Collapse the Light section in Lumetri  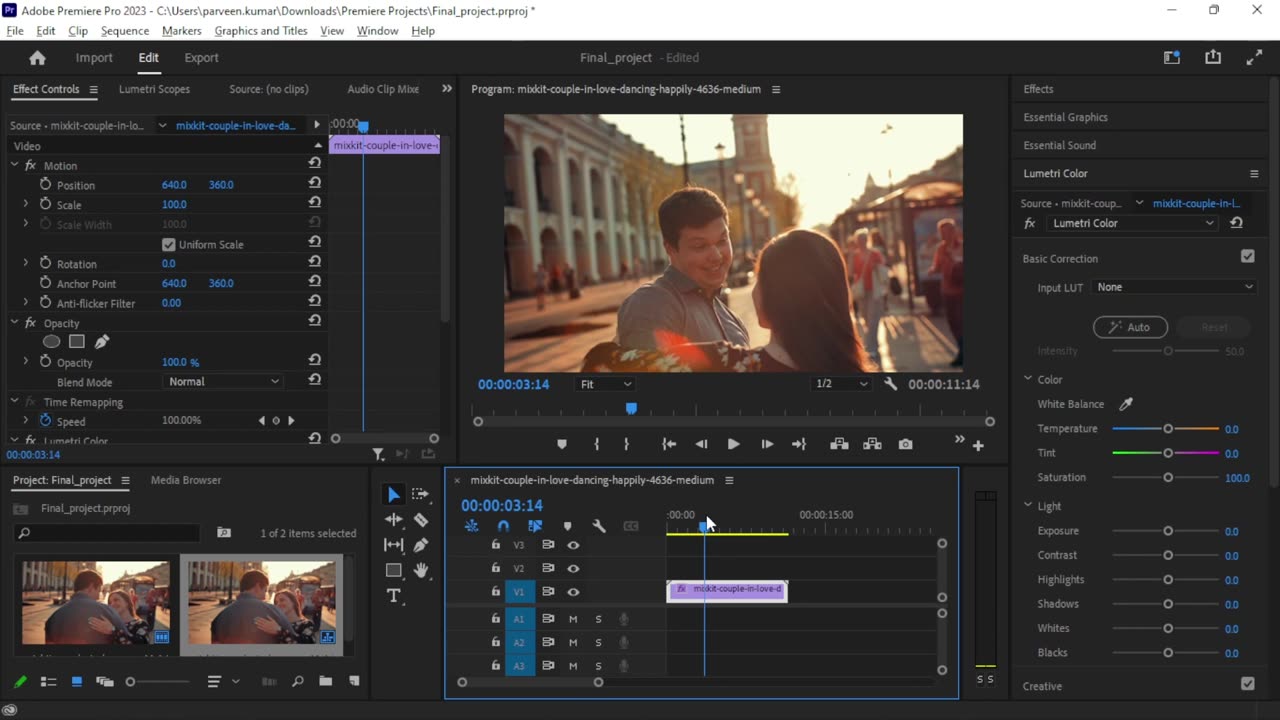(1027, 506)
